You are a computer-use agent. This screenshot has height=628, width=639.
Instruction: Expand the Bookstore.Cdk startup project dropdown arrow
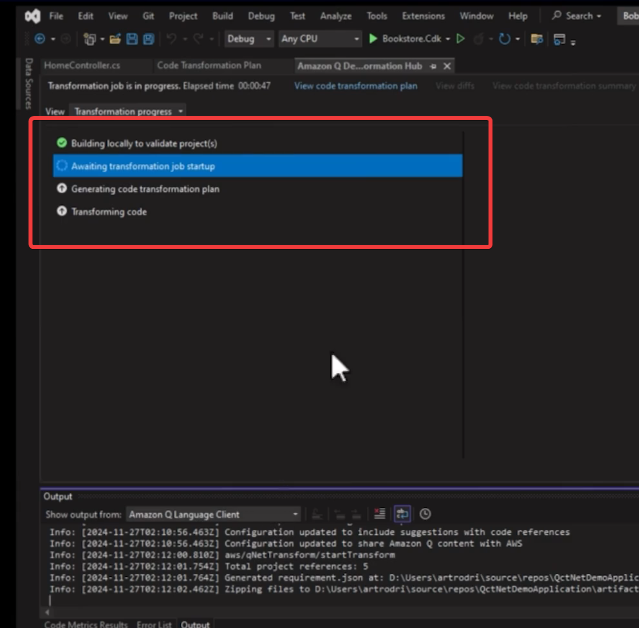tap(448, 39)
